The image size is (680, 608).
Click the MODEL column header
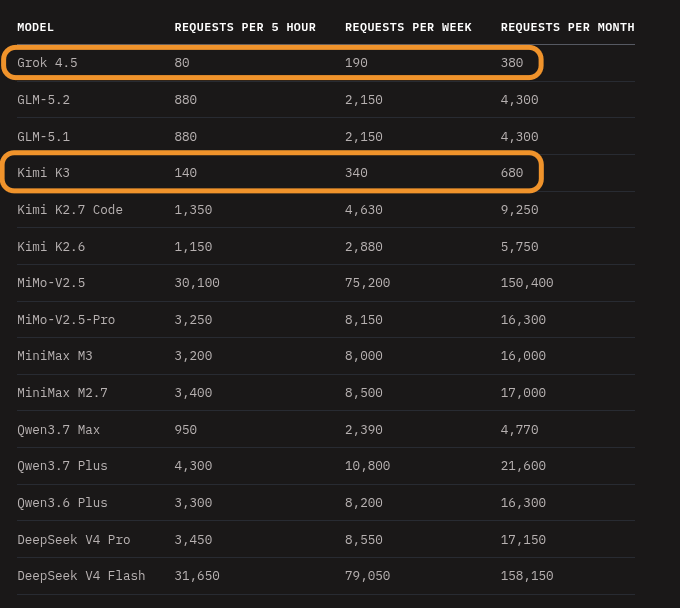coord(36,27)
